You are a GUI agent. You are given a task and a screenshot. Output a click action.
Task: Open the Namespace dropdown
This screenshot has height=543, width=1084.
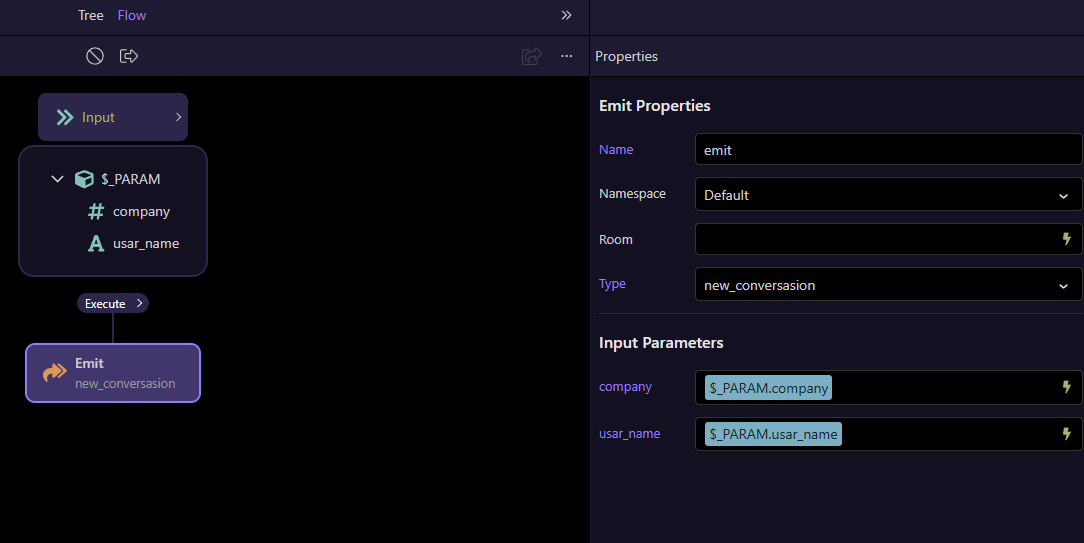[x=887, y=195]
